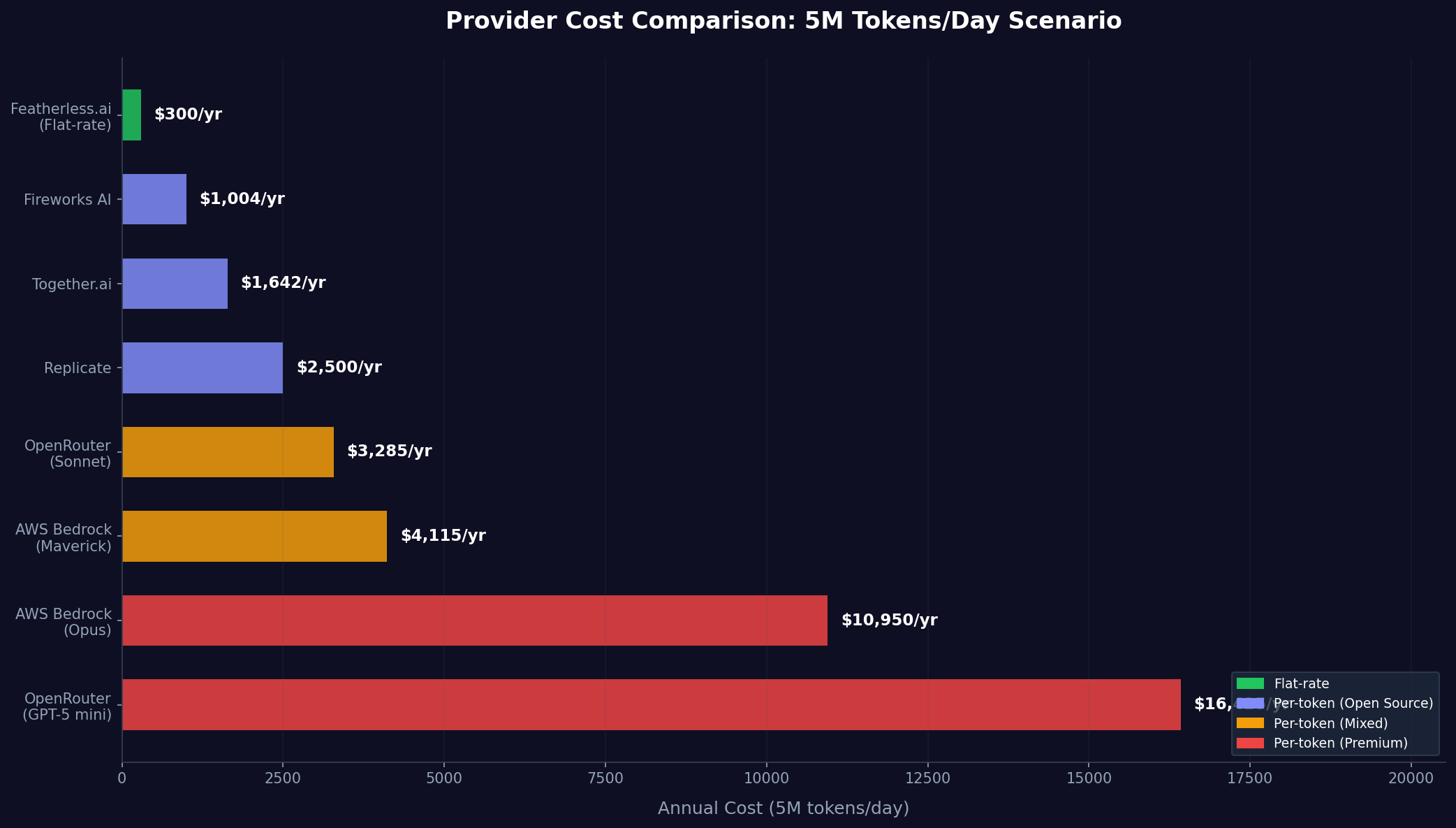Click the $10,950/yr value label

pos(888,620)
